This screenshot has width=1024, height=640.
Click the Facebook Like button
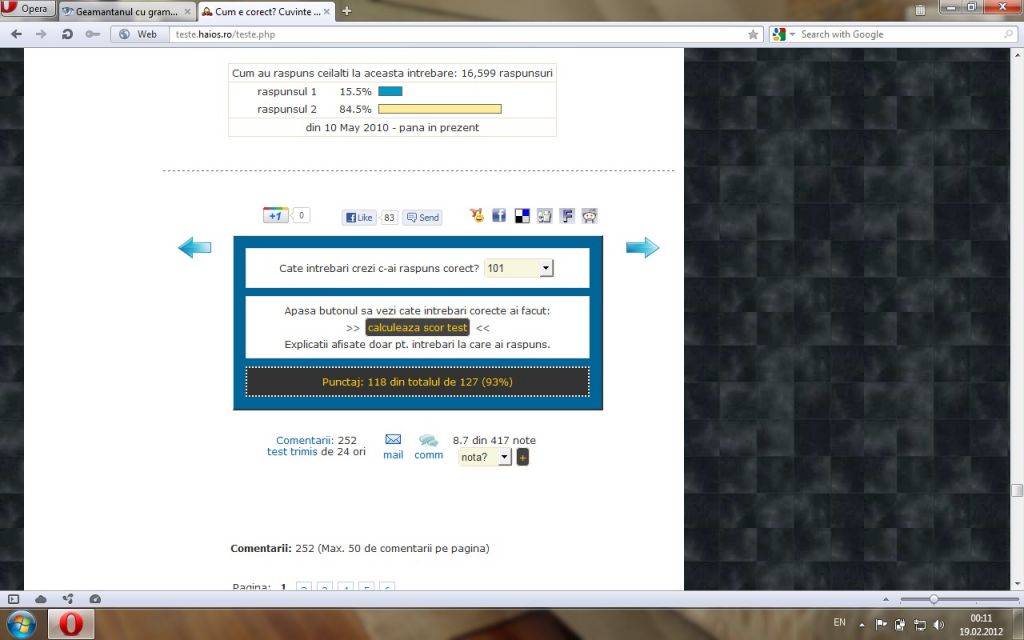[358, 217]
